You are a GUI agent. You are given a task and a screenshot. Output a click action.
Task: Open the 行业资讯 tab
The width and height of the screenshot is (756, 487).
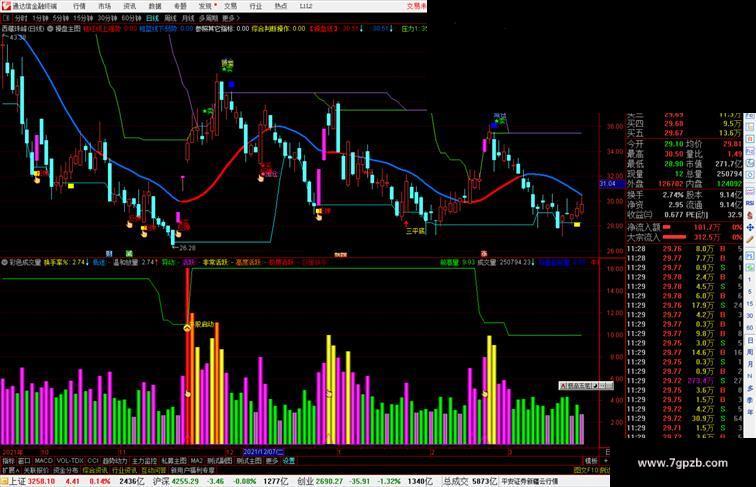click(124, 470)
